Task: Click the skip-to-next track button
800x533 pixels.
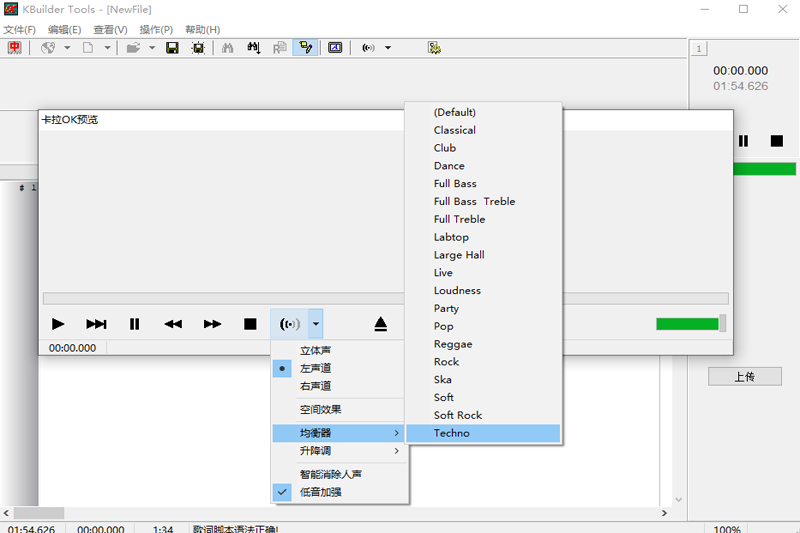Action: (x=96, y=324)
